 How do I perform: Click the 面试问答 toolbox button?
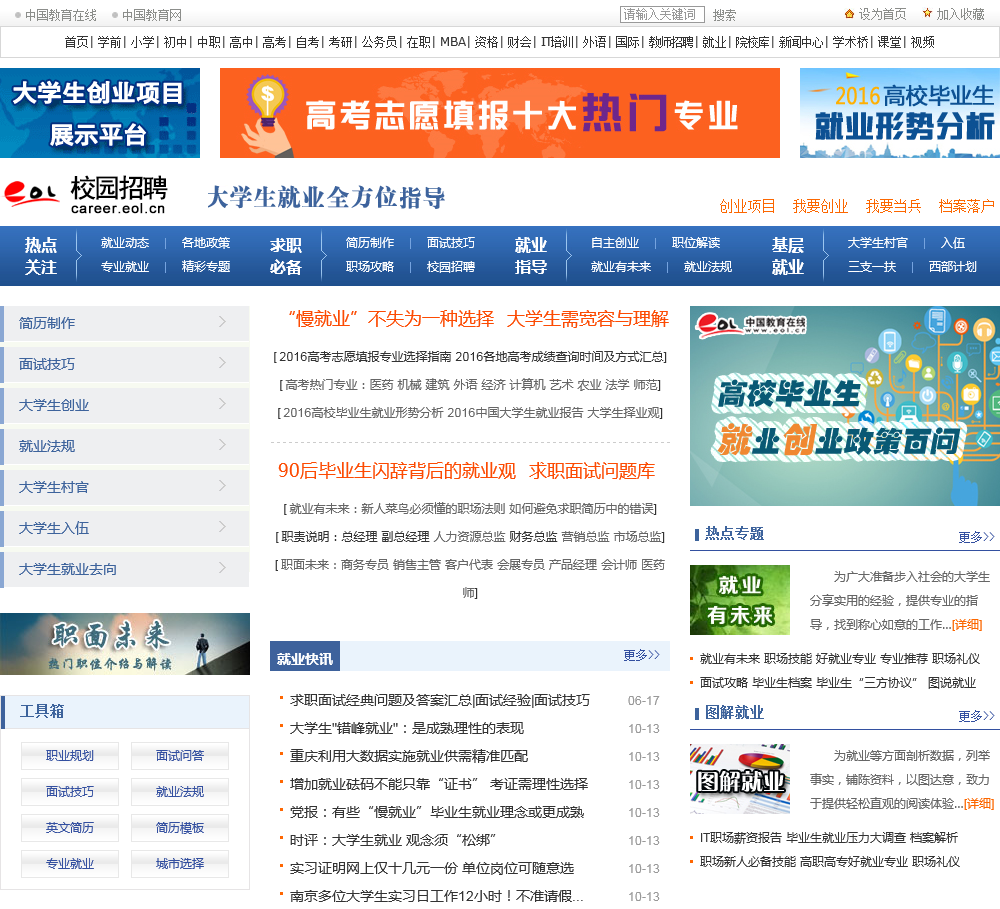pos(180,756)
